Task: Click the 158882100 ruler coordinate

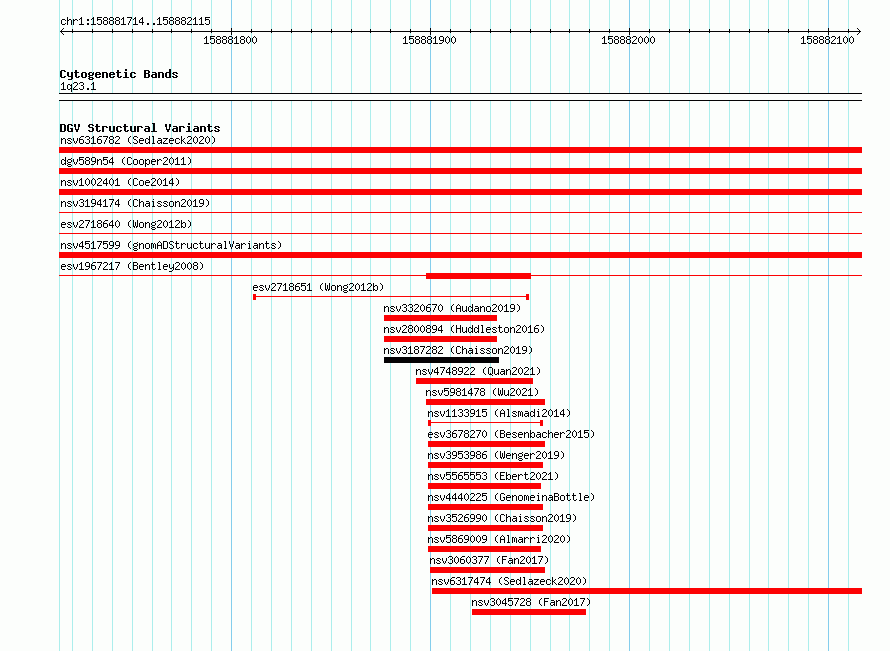Action: 827,40
